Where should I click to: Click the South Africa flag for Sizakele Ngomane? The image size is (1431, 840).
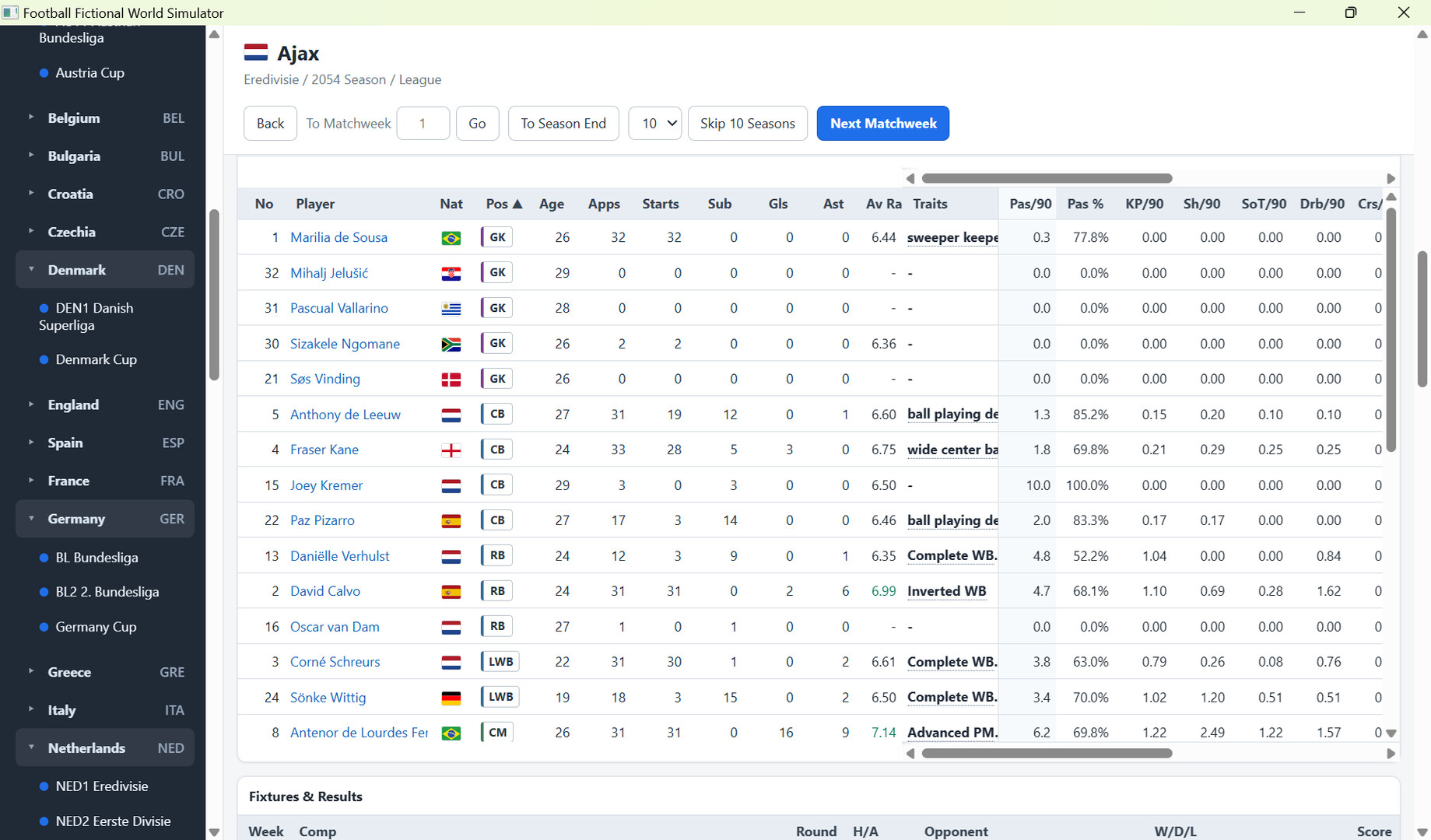451,345
